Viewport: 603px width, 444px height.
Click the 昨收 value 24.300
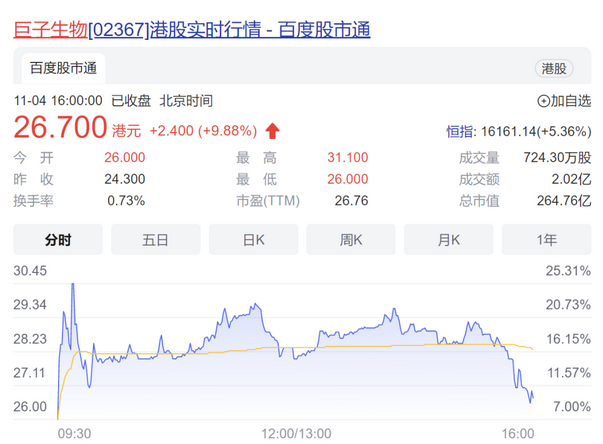click(x=125, y=179)
